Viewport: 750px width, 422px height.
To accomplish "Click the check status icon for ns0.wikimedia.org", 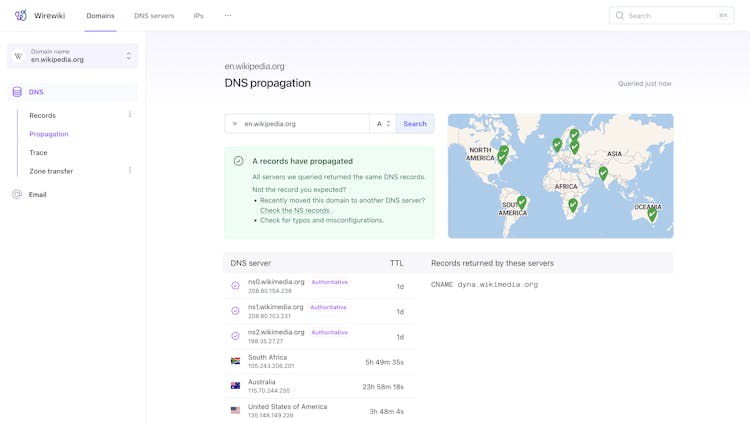I will click(x=236, y=286).
